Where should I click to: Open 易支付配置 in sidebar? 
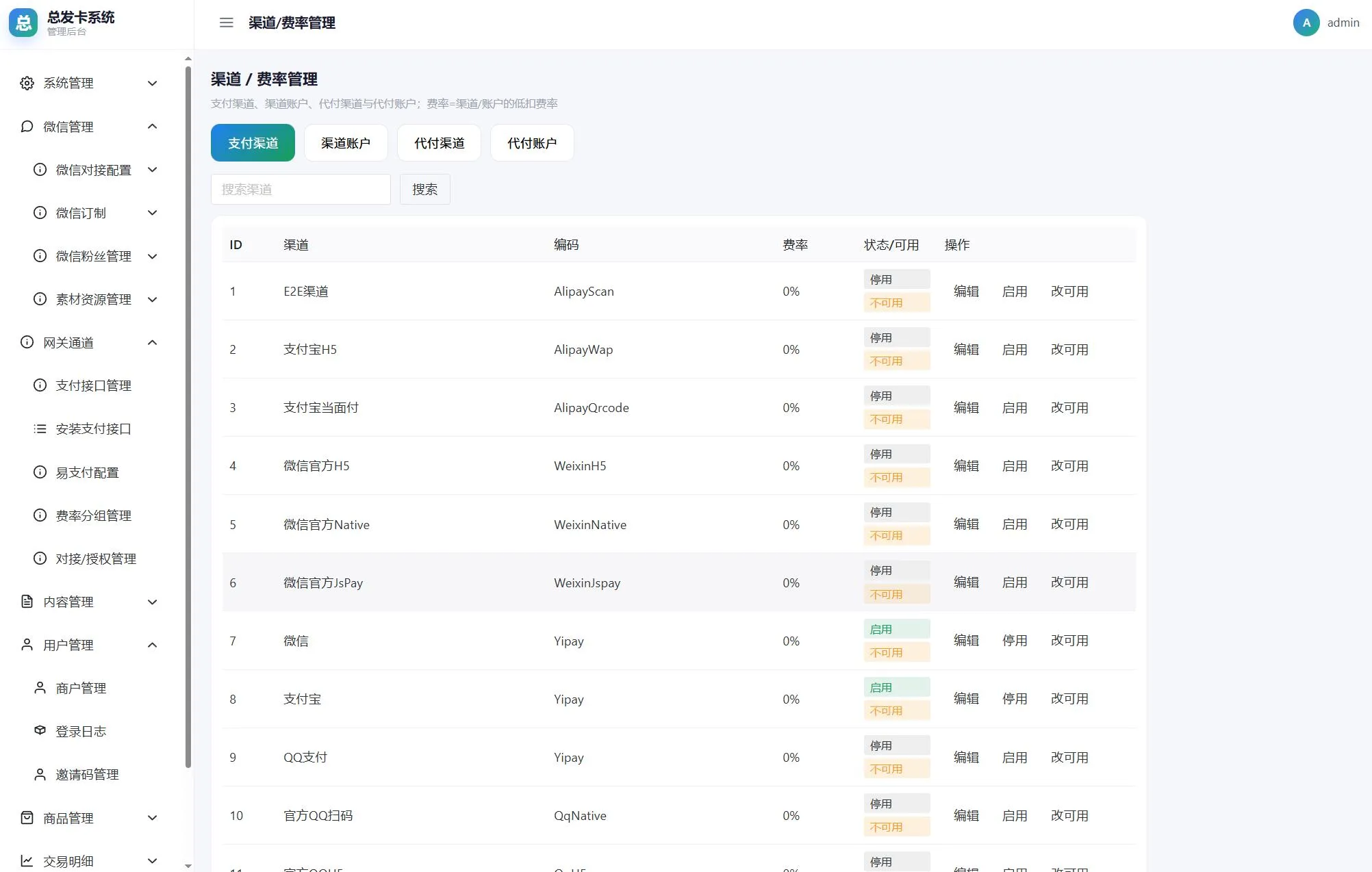pos(87,472)
